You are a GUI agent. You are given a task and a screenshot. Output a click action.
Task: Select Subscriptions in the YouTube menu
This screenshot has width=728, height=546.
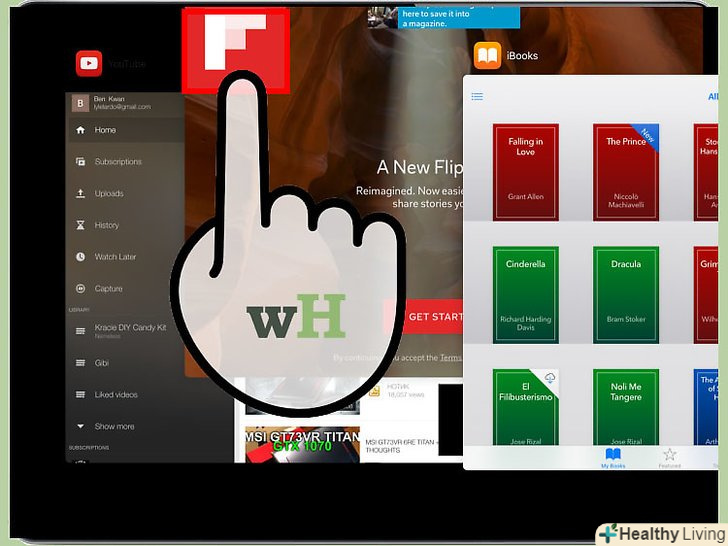click(118, 162)
